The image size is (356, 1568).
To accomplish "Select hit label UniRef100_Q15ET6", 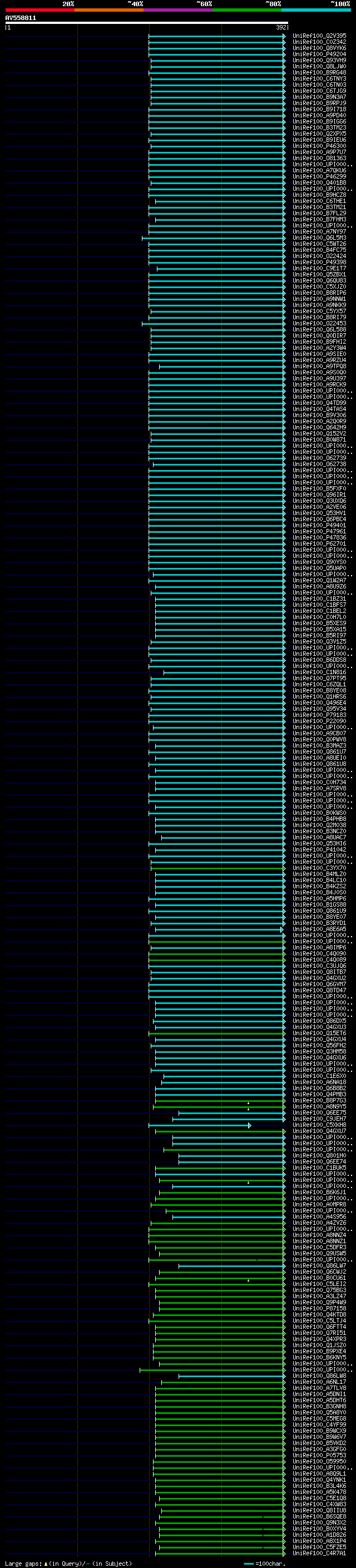I will (x=319, y=1033).
